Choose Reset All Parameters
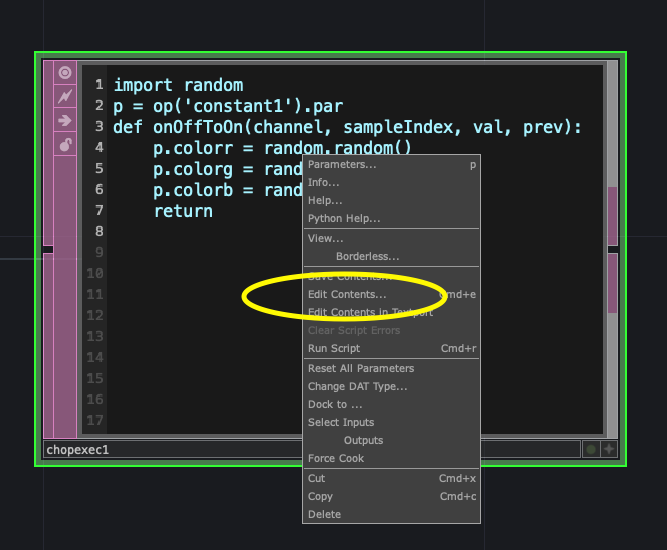667x550 pixels. point(391,368)
